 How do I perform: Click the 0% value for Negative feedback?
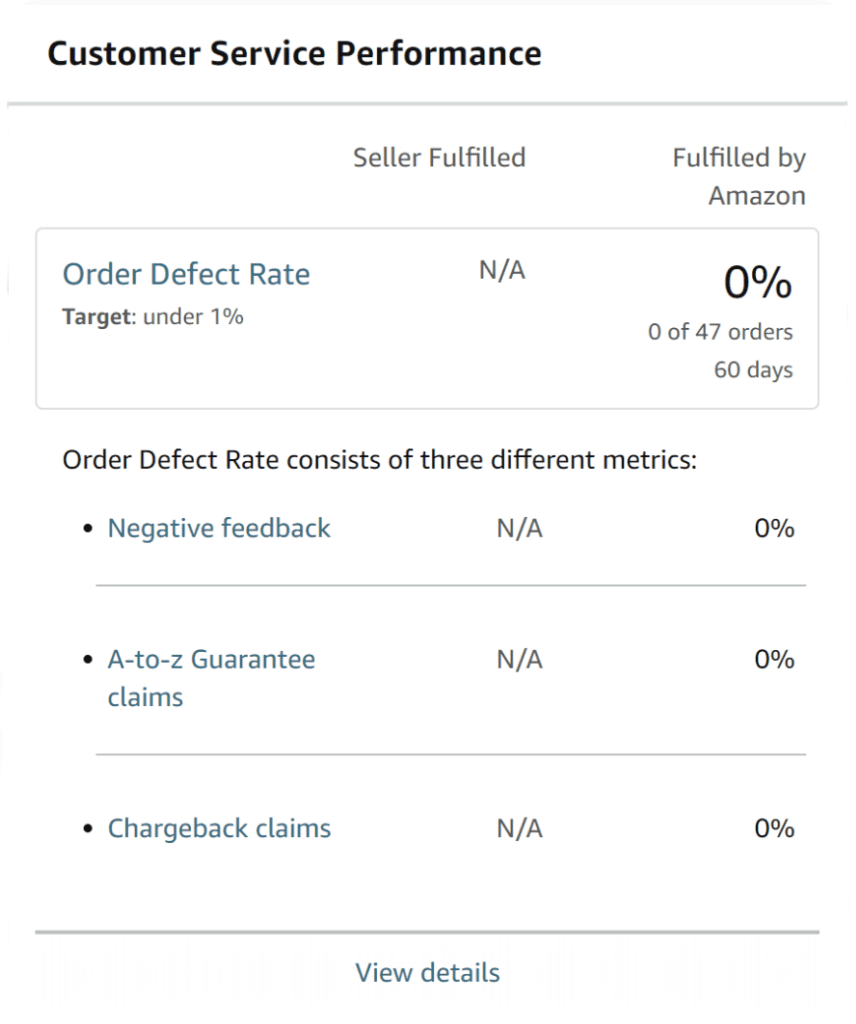pos(774,528)
